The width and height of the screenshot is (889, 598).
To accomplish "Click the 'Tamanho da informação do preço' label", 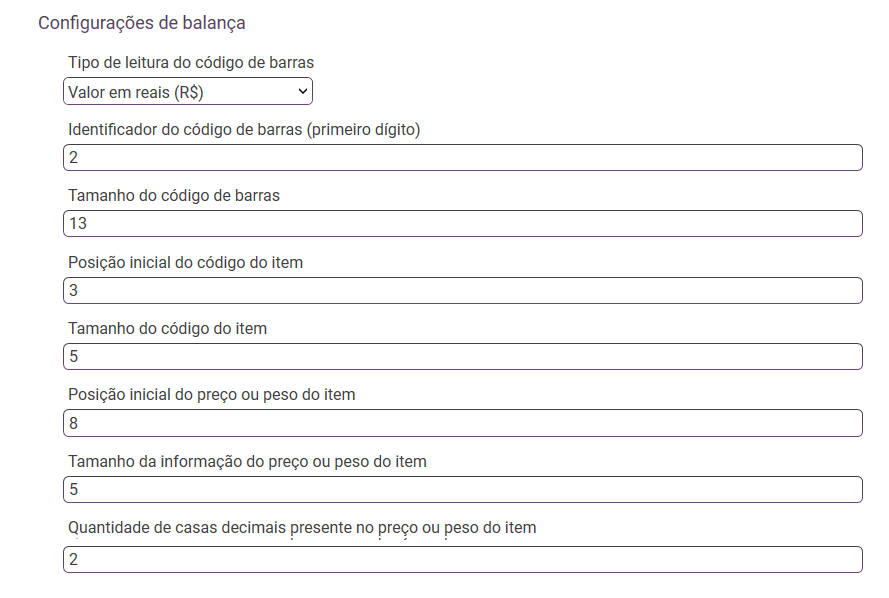I will click(247, 462).
